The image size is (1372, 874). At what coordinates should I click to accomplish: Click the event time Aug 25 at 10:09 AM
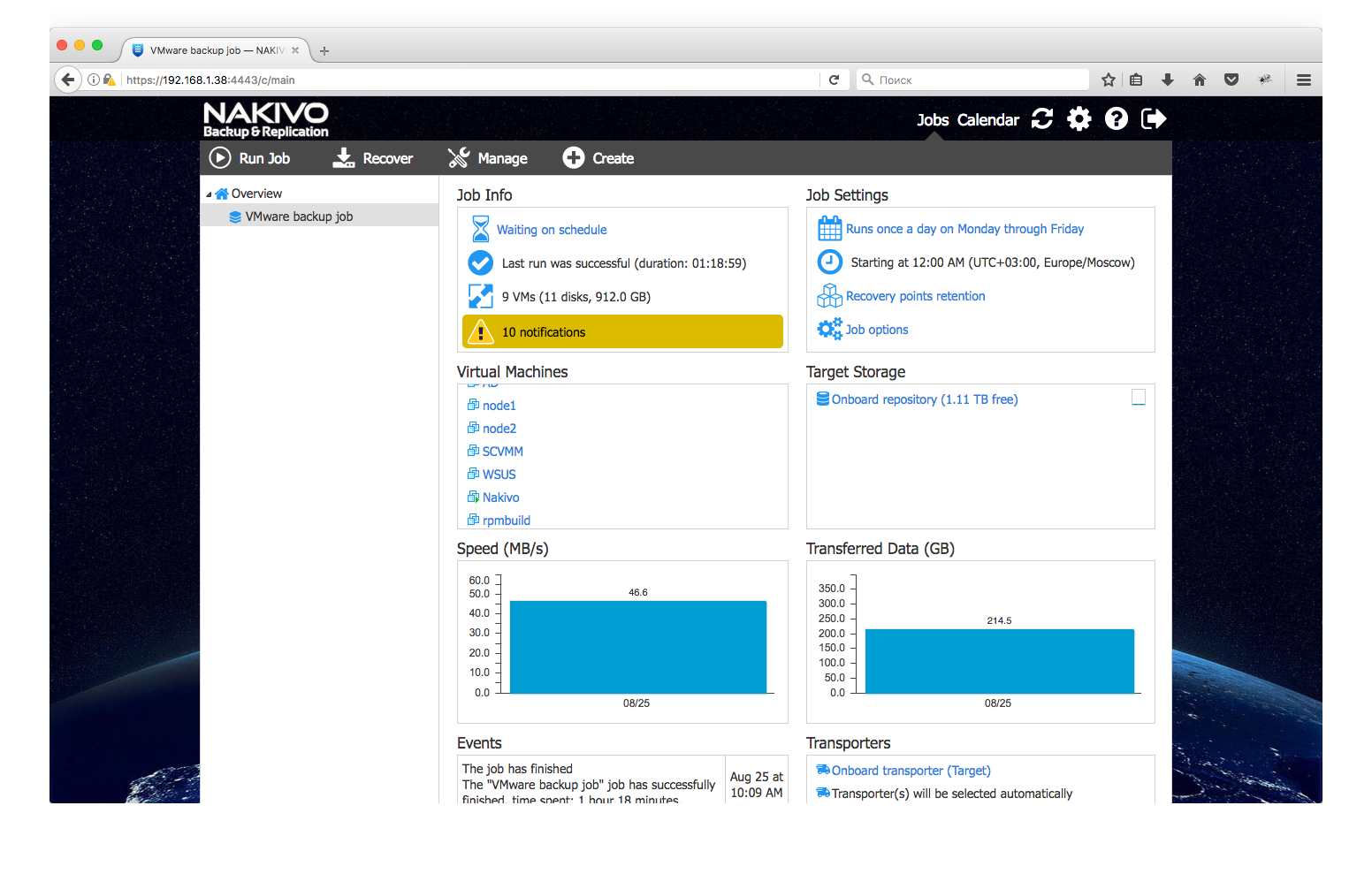757,785
